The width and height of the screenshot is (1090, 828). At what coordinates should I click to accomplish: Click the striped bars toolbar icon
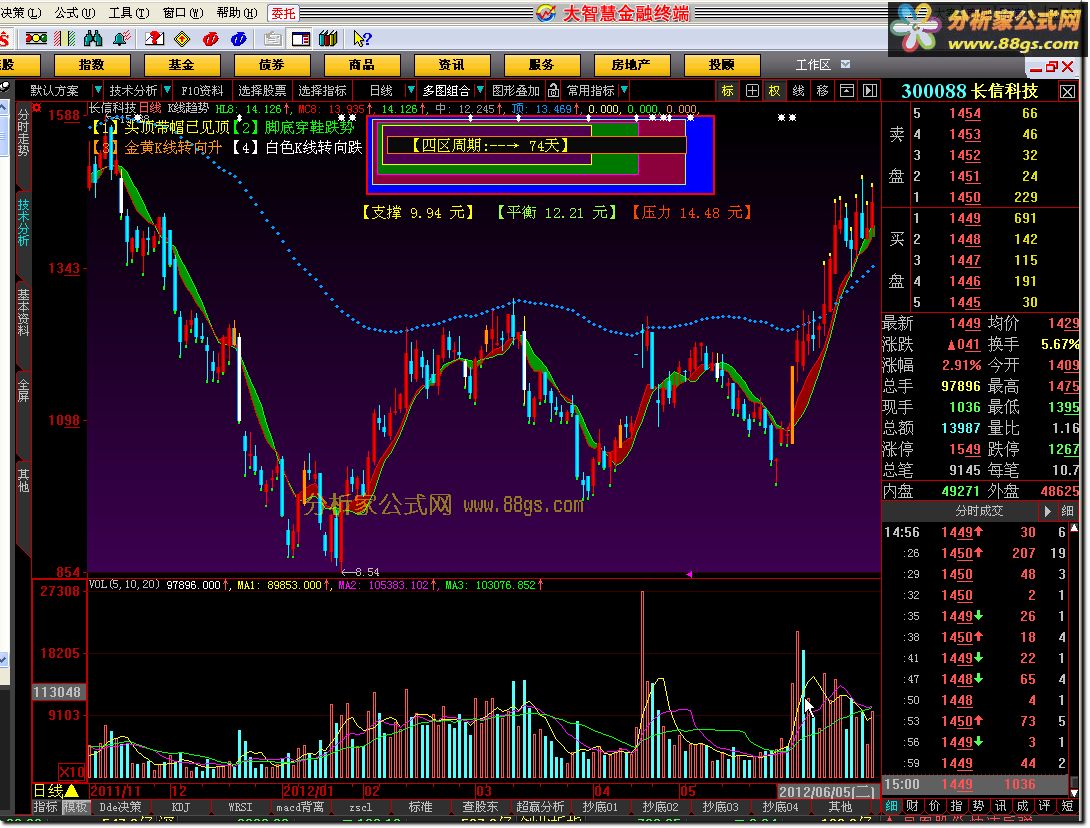(x=65, y=38)
